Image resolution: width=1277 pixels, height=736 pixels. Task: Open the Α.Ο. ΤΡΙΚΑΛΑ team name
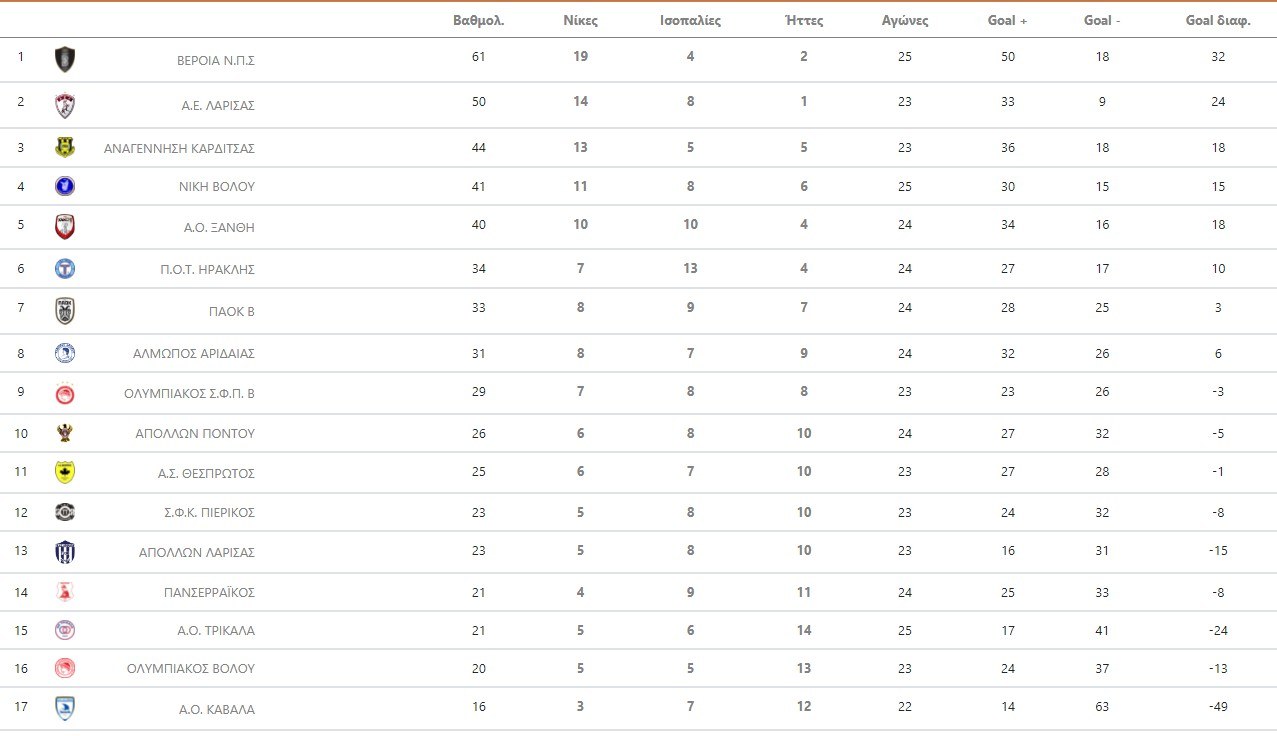click(x=216, y=630)
